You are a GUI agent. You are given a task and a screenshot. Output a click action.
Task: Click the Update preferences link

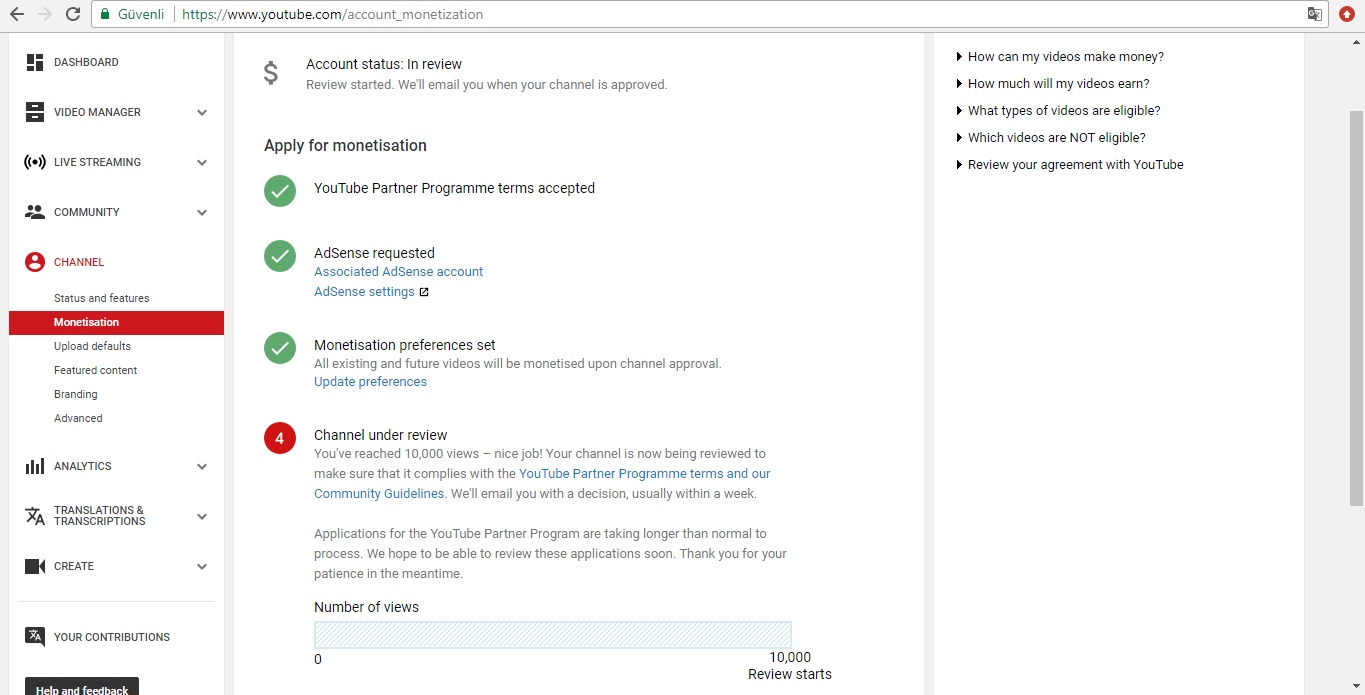point(370,382)
